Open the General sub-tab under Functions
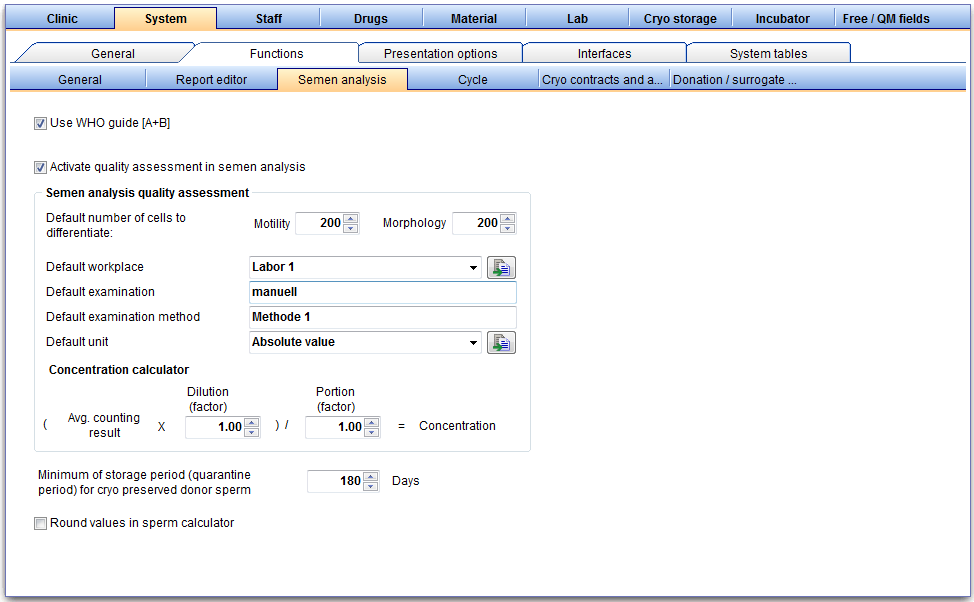The height and width of the screenshot is (602, 974). click(x=80, y=80)
